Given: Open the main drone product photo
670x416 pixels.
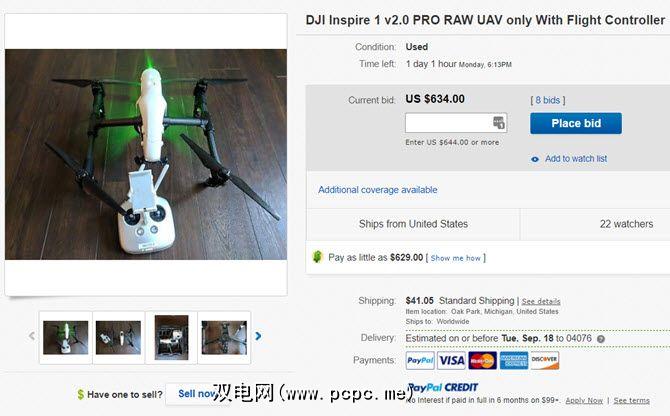Looking at the screenshot, I should tap(146, 154).
